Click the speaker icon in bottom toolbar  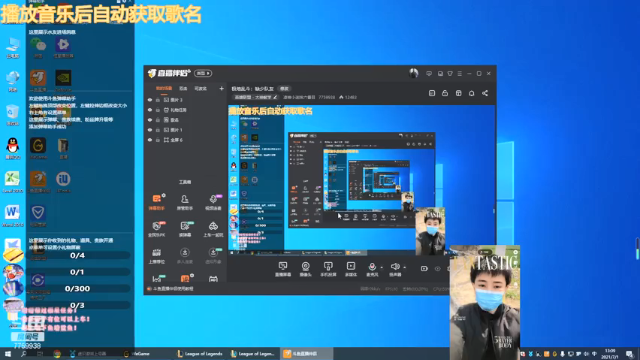395,267
